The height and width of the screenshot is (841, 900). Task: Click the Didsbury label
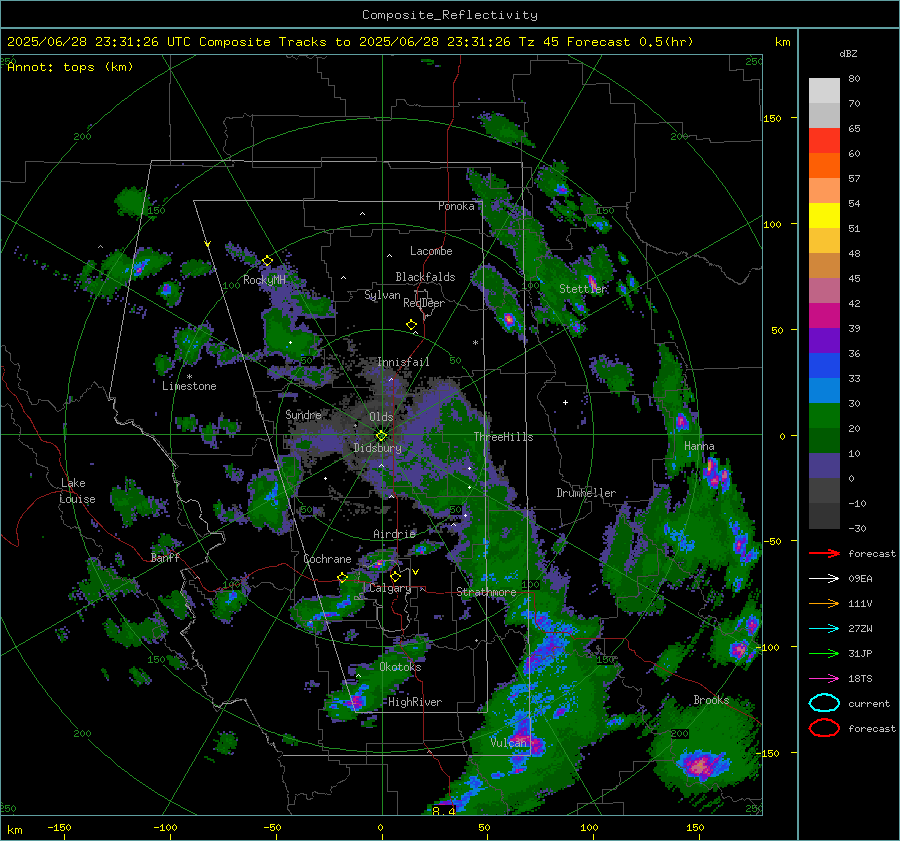pos(377,448)
